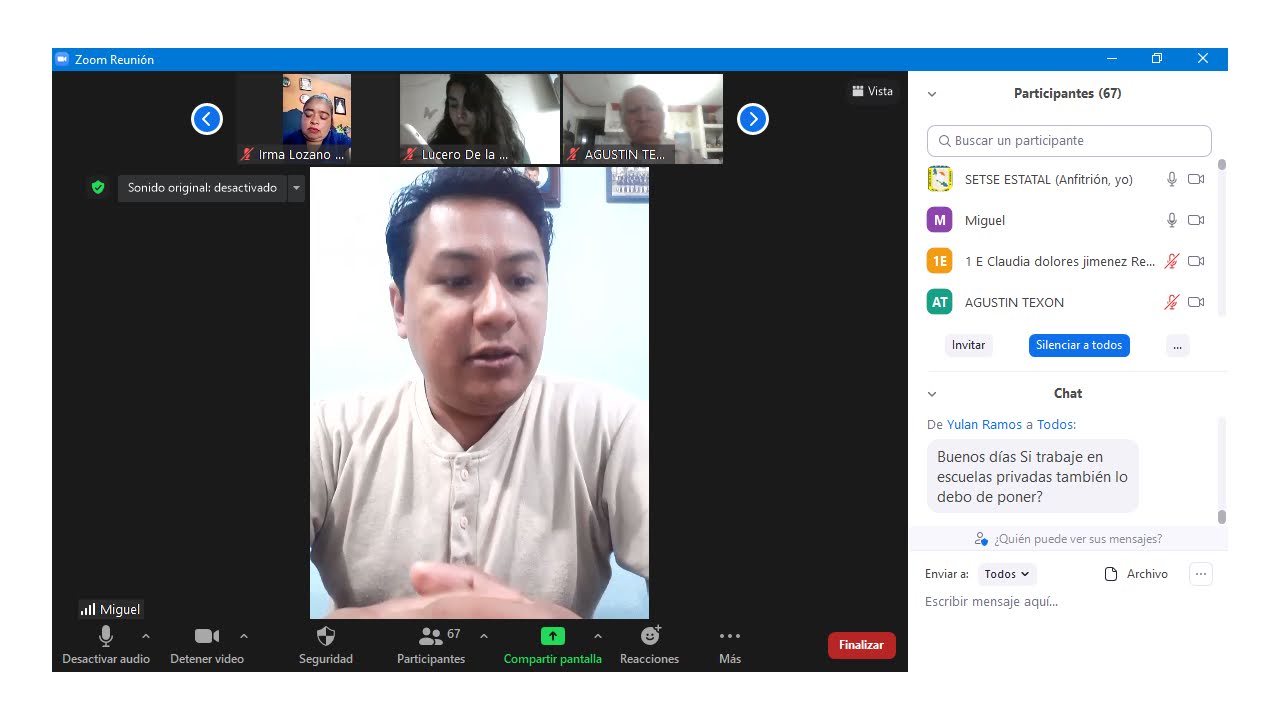Click Miguel's purple M avatar

tap(939, 220)
